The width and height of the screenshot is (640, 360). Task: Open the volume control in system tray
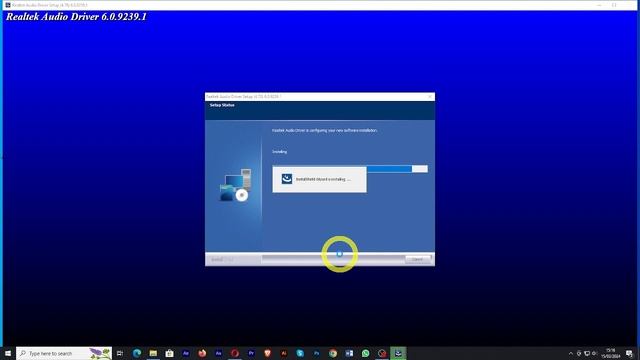tap(595, 353)
